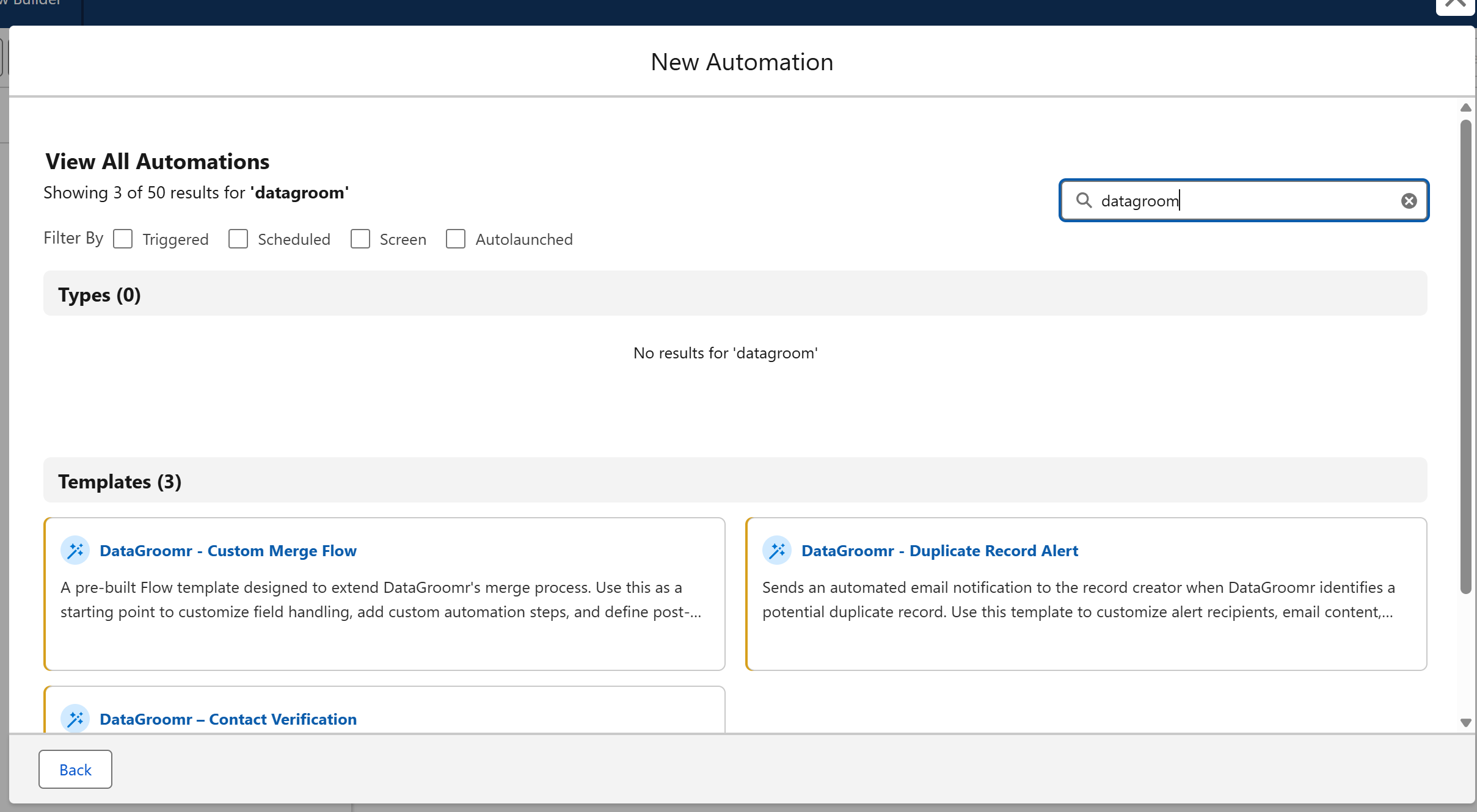1477x812 pixels.
Task: Click the Contact Verification wand icon
Action: click(75, 719)
